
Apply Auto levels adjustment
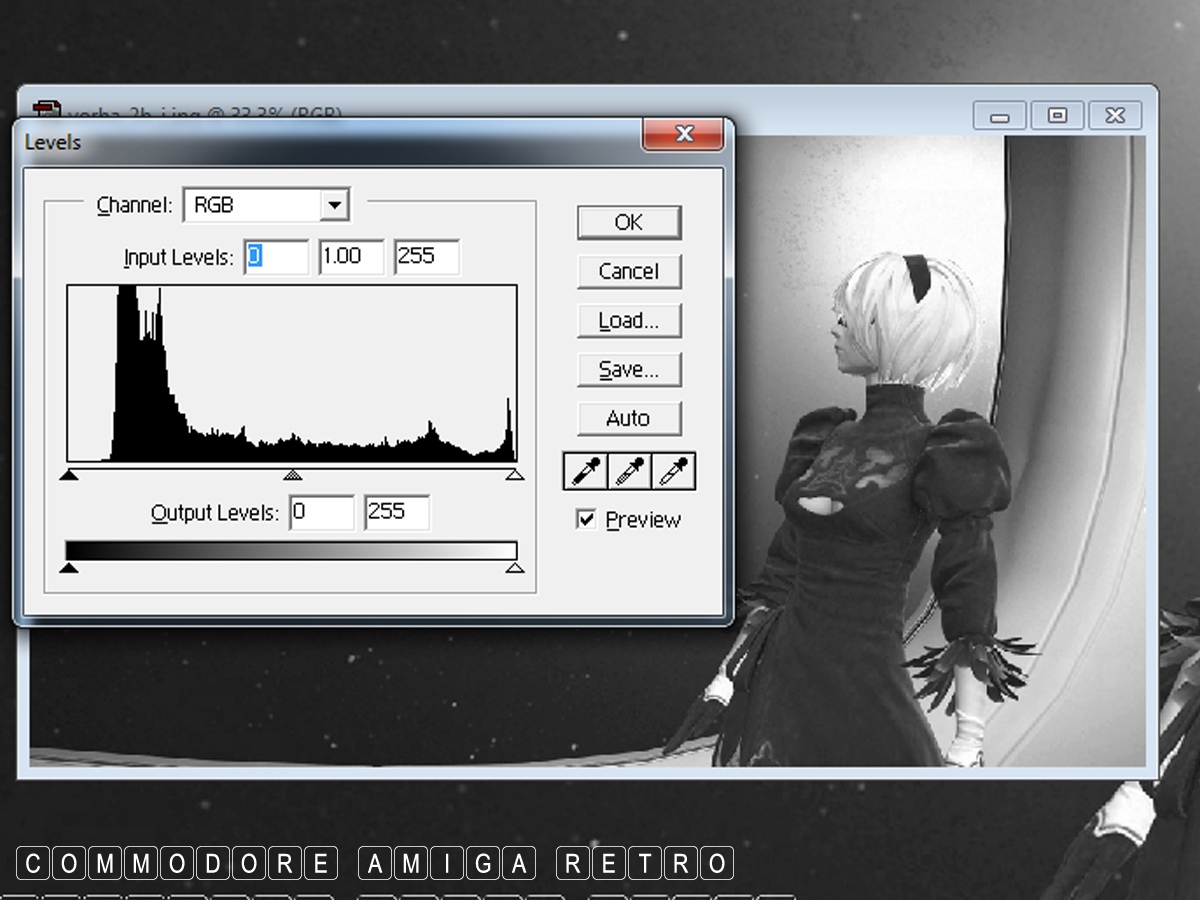pos(629,418)
